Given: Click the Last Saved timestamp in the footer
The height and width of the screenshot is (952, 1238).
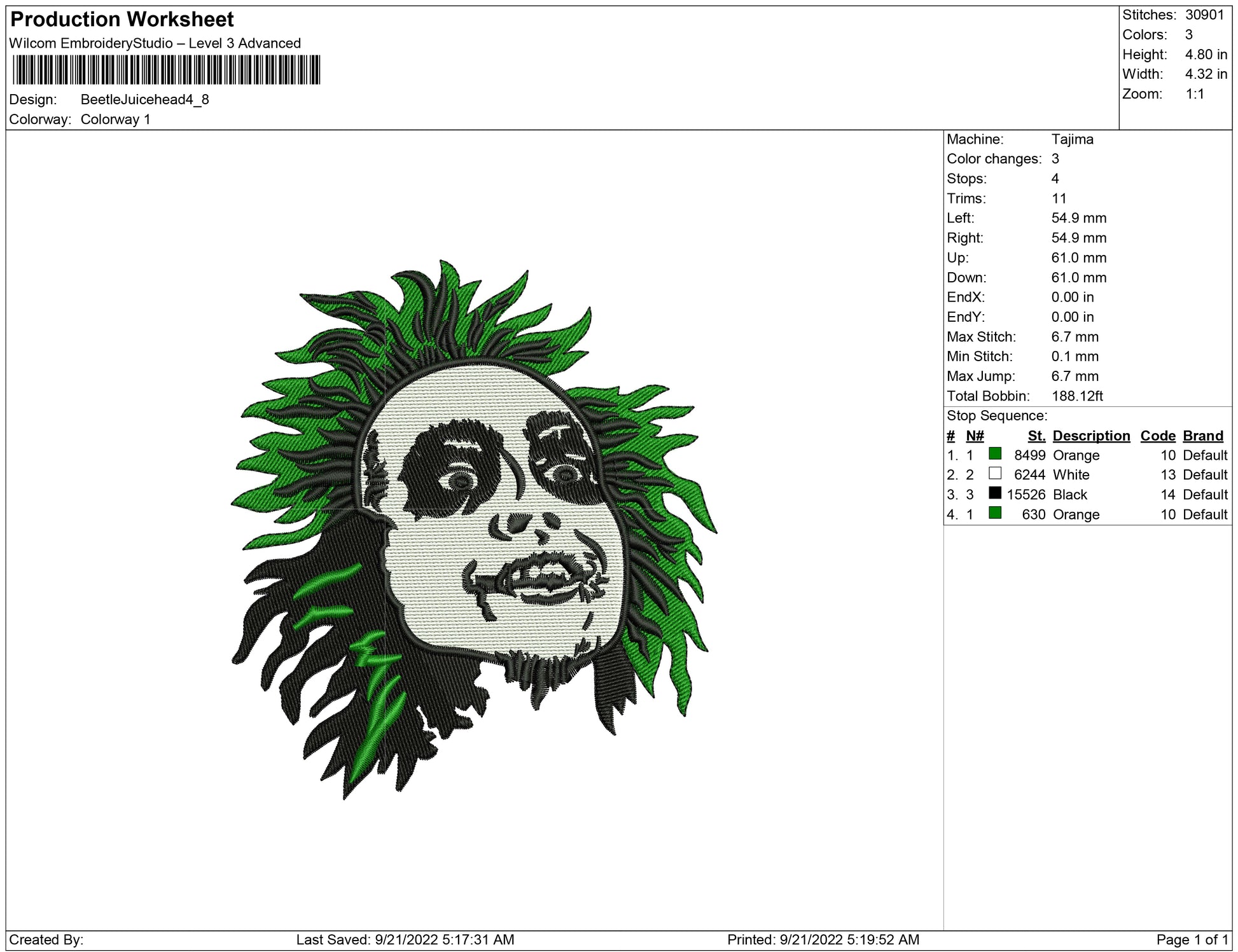Looking at the screenshot, I should pyautogui.click(x=405, y=939).
